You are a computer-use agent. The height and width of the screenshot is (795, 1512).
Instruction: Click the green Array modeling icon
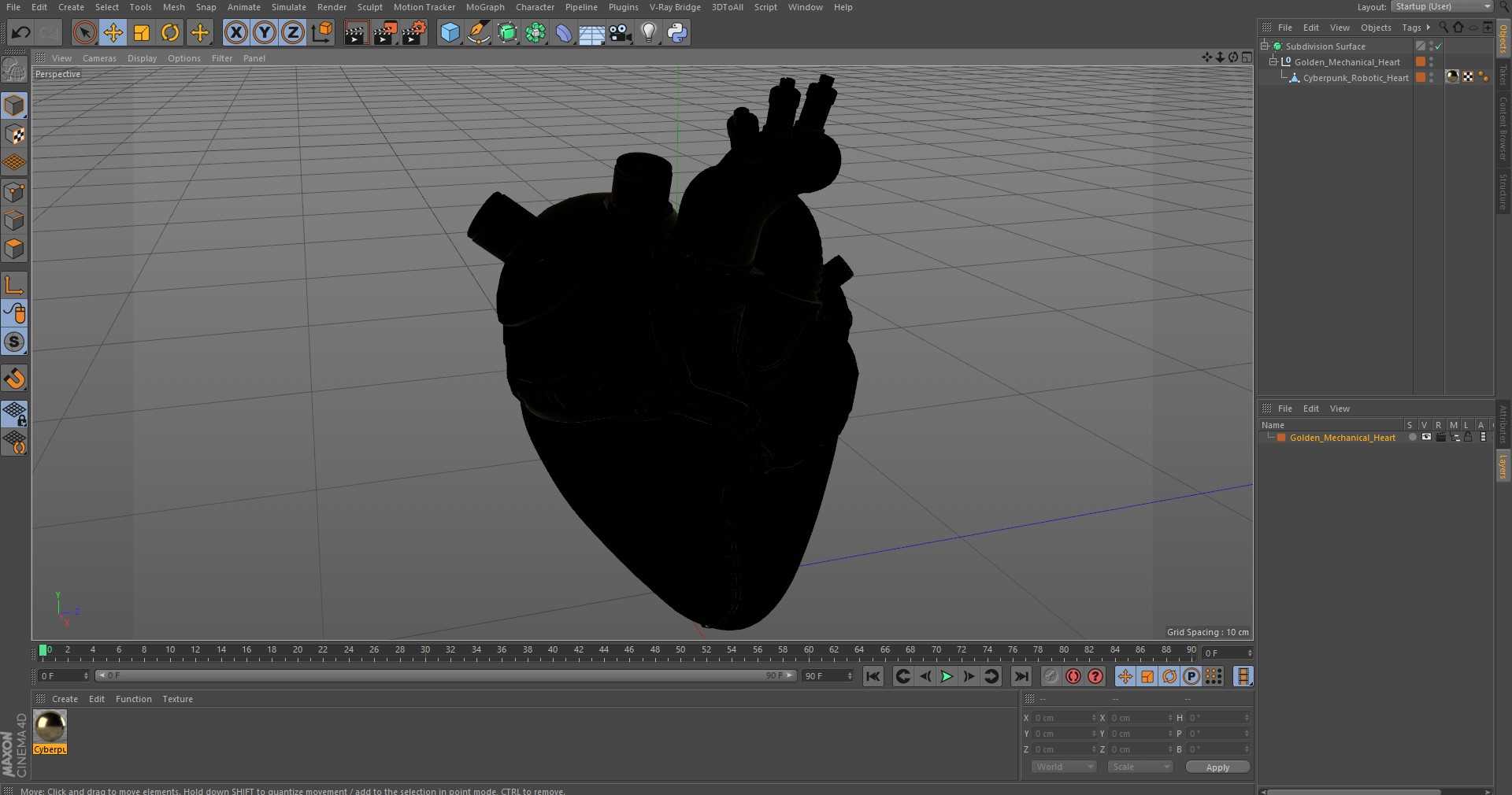(536, 32)
